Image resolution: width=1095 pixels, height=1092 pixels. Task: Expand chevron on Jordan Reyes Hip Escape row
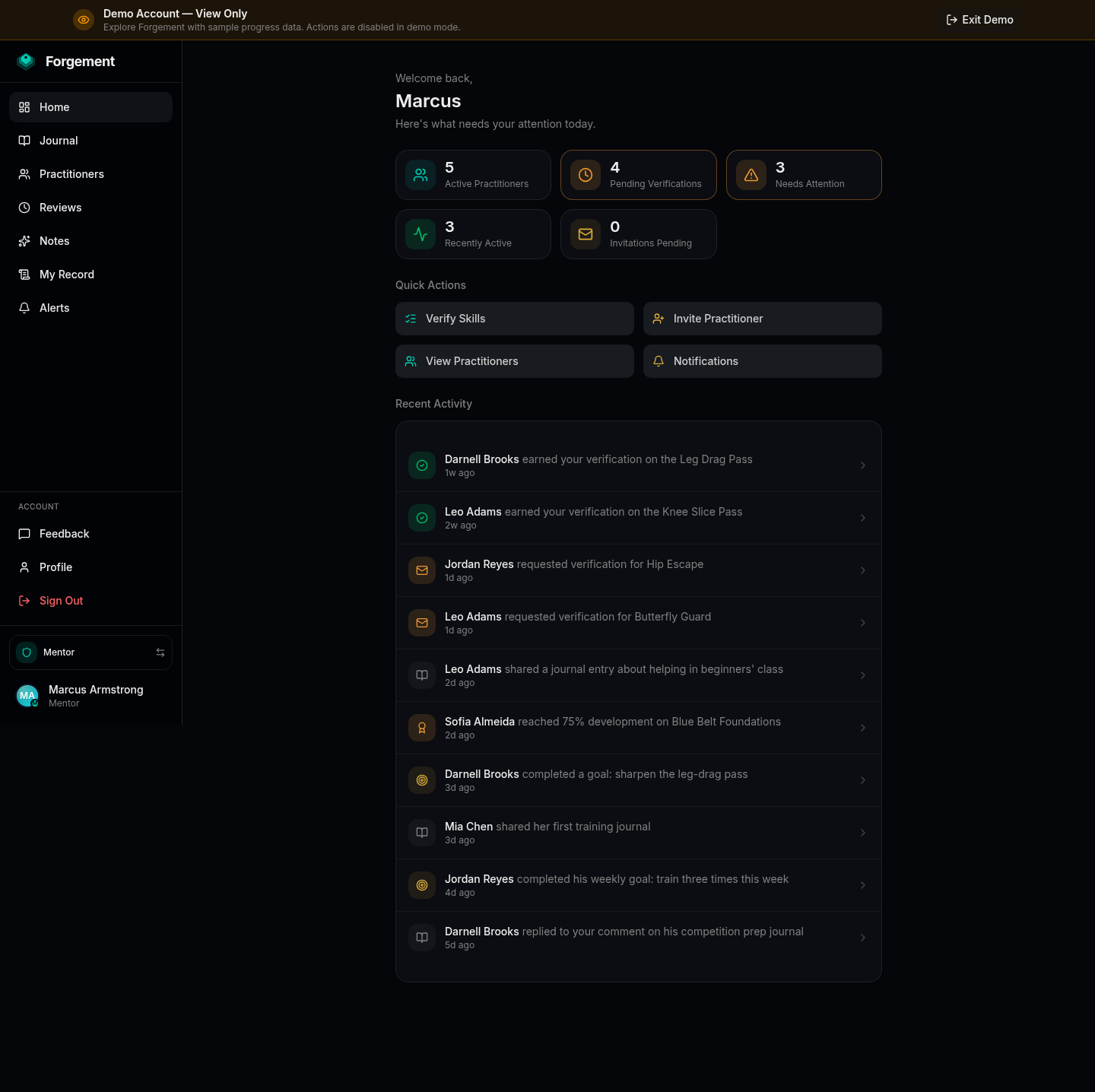[x=863, y=570]
